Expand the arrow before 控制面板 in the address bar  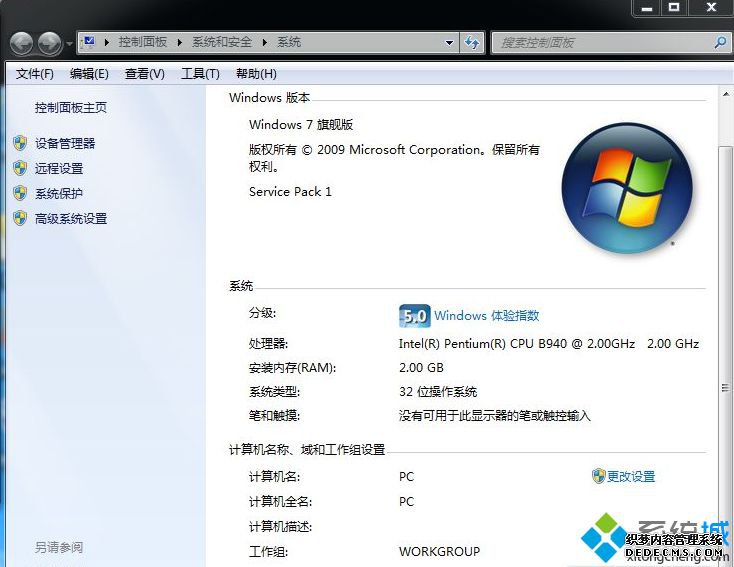[107, 43]
